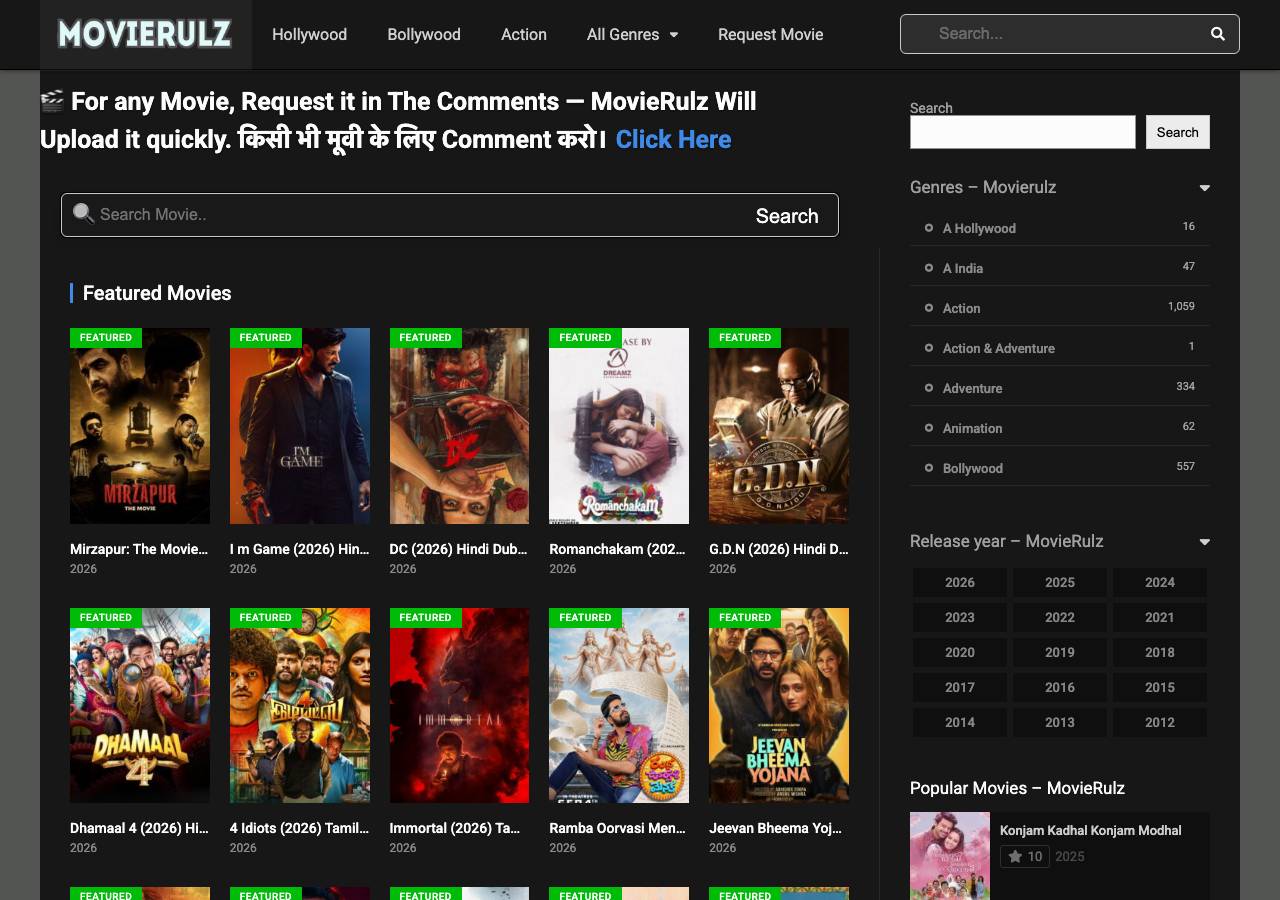Viewport: 1280px width, 900px height.
Task: Filter by release year 2025
Action: click(x=1060, y=582)
